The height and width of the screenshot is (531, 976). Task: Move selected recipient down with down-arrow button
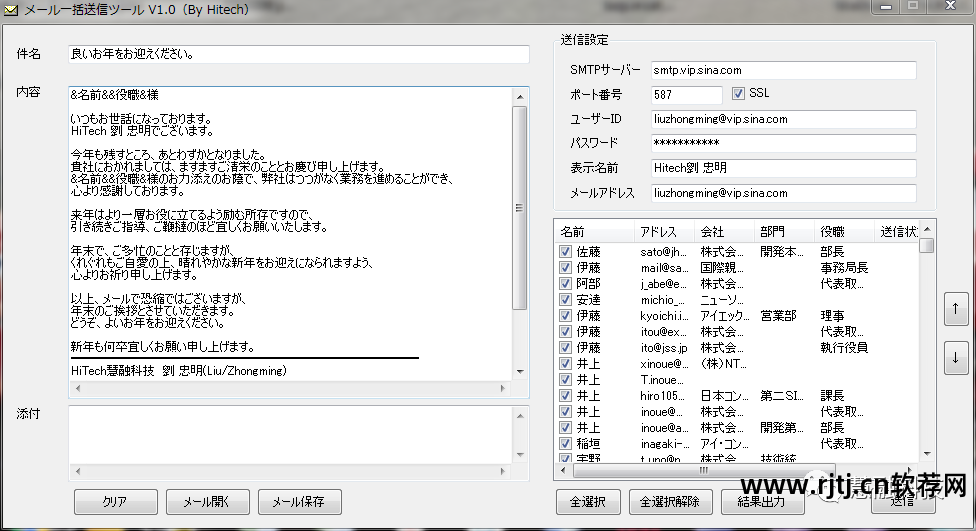pos(955,358)
